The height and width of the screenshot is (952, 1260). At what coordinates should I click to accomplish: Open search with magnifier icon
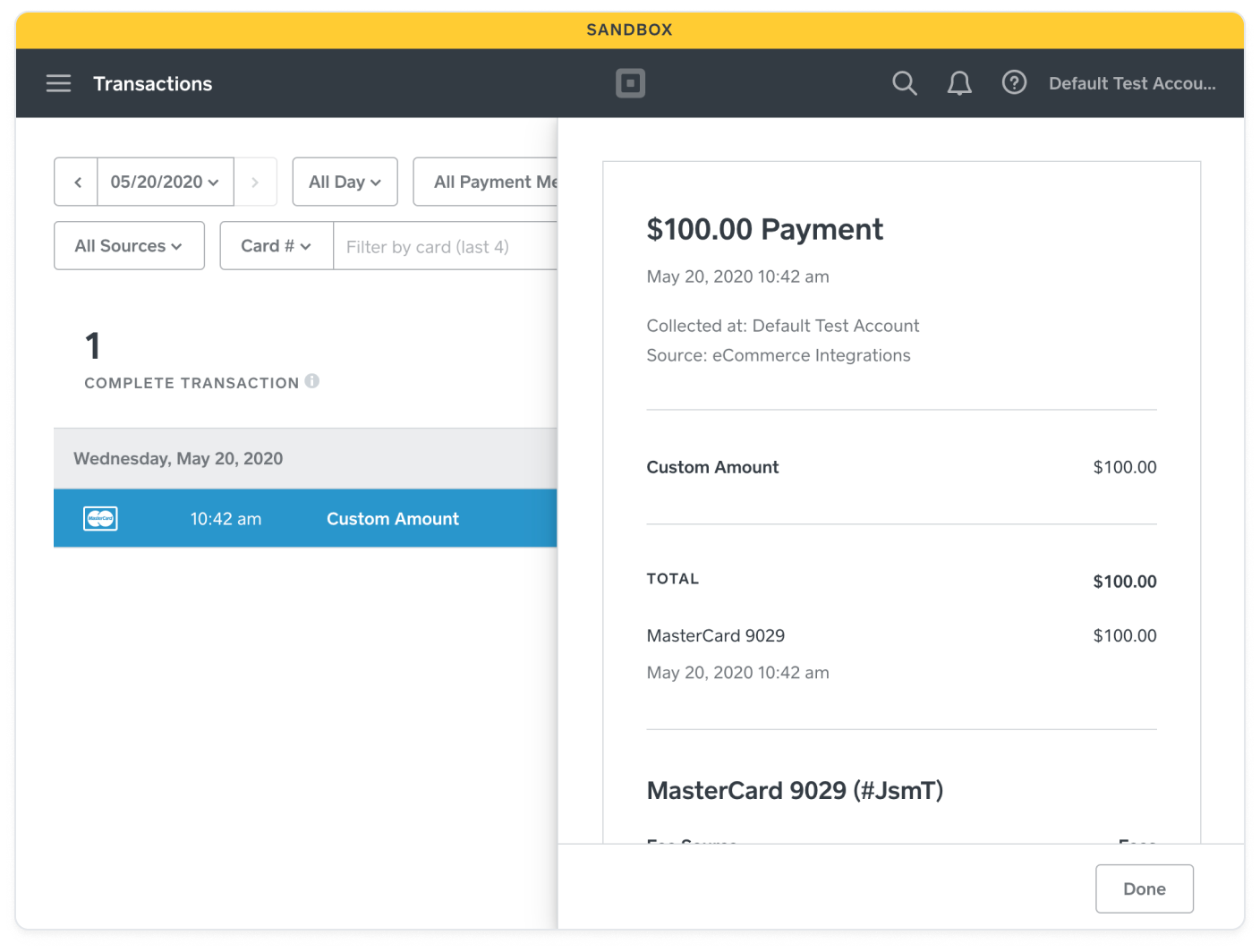(905, 83)
